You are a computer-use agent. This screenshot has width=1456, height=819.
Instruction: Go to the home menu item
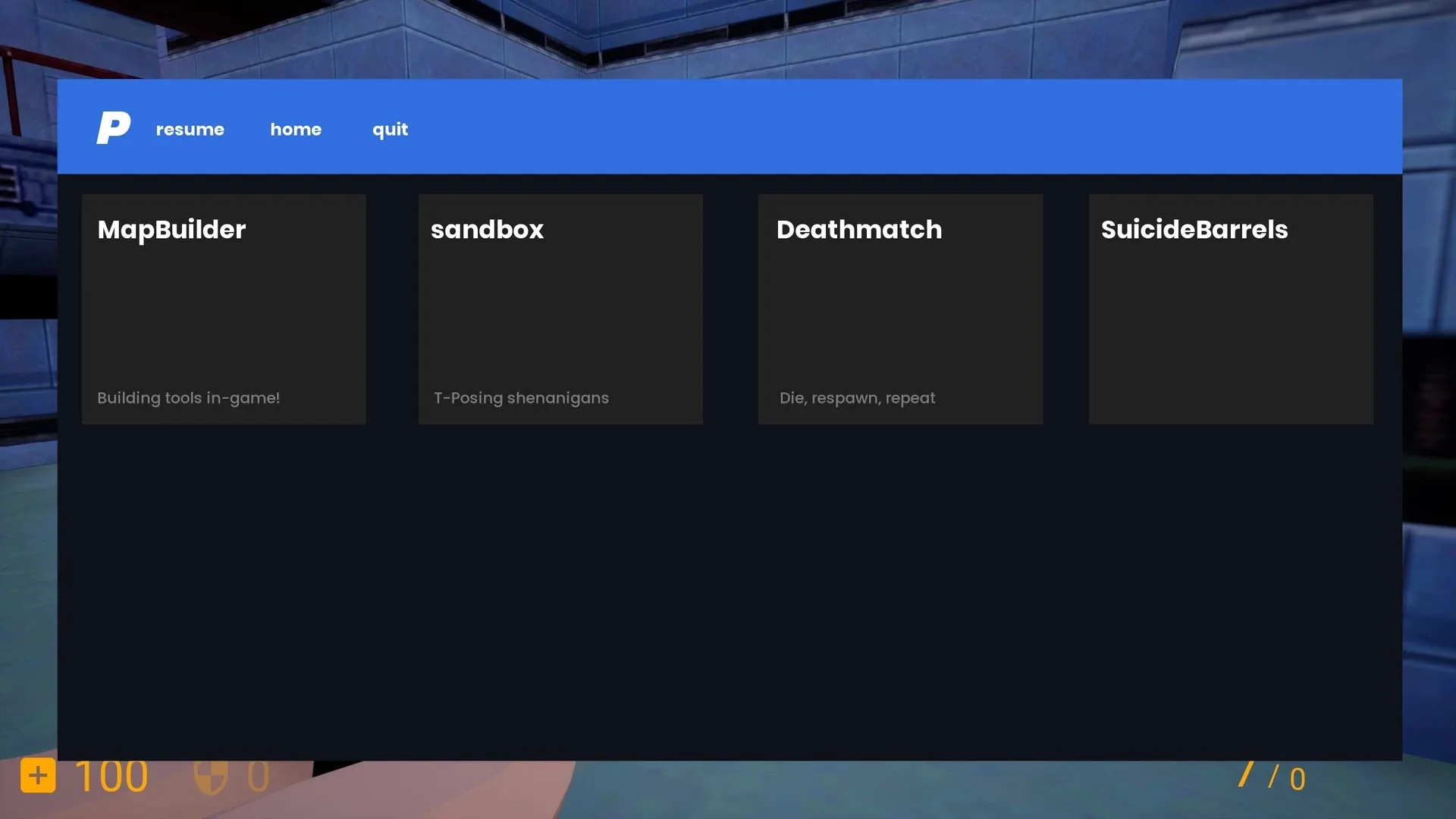point(296,130)
